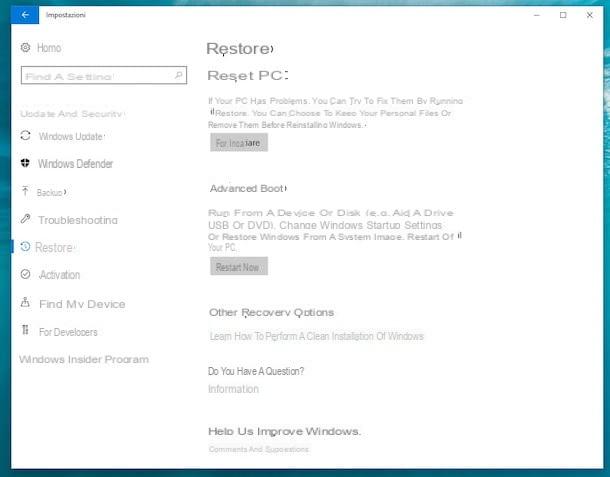Click the Backup upward arrow icon

pos(25,191)
